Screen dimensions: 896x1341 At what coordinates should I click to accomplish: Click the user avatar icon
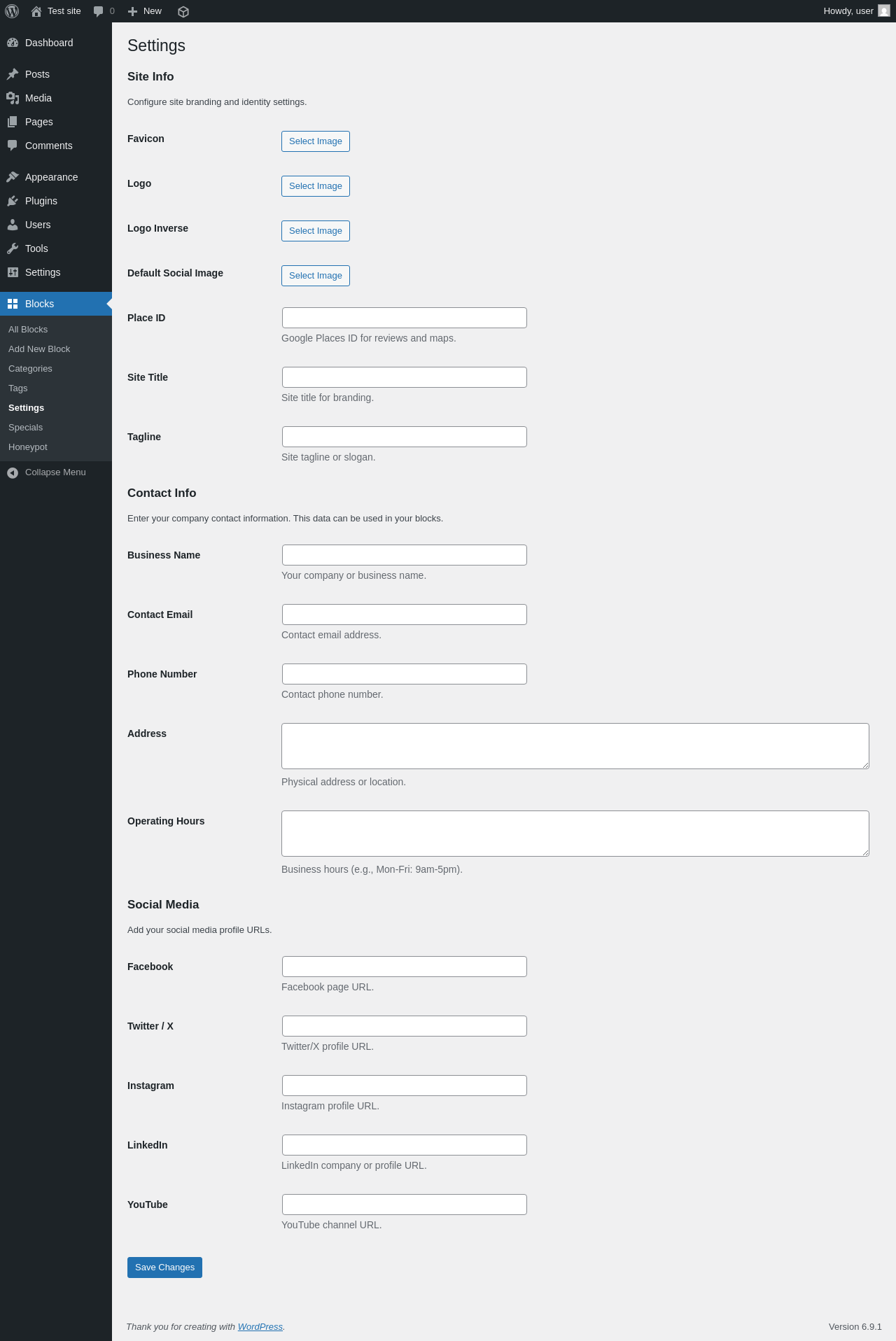(884, 11)
